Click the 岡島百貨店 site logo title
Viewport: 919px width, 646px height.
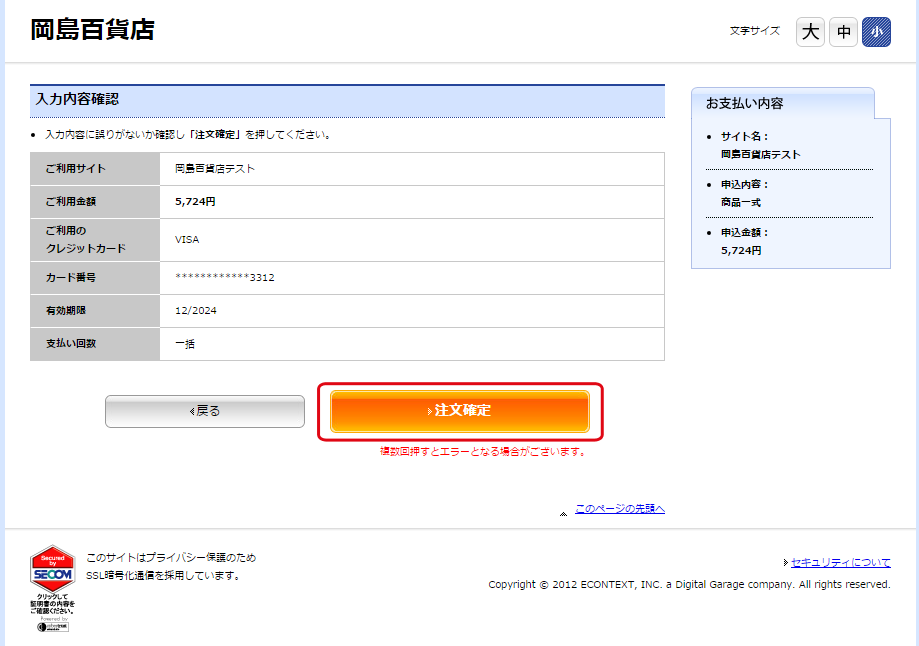(93, 30)
